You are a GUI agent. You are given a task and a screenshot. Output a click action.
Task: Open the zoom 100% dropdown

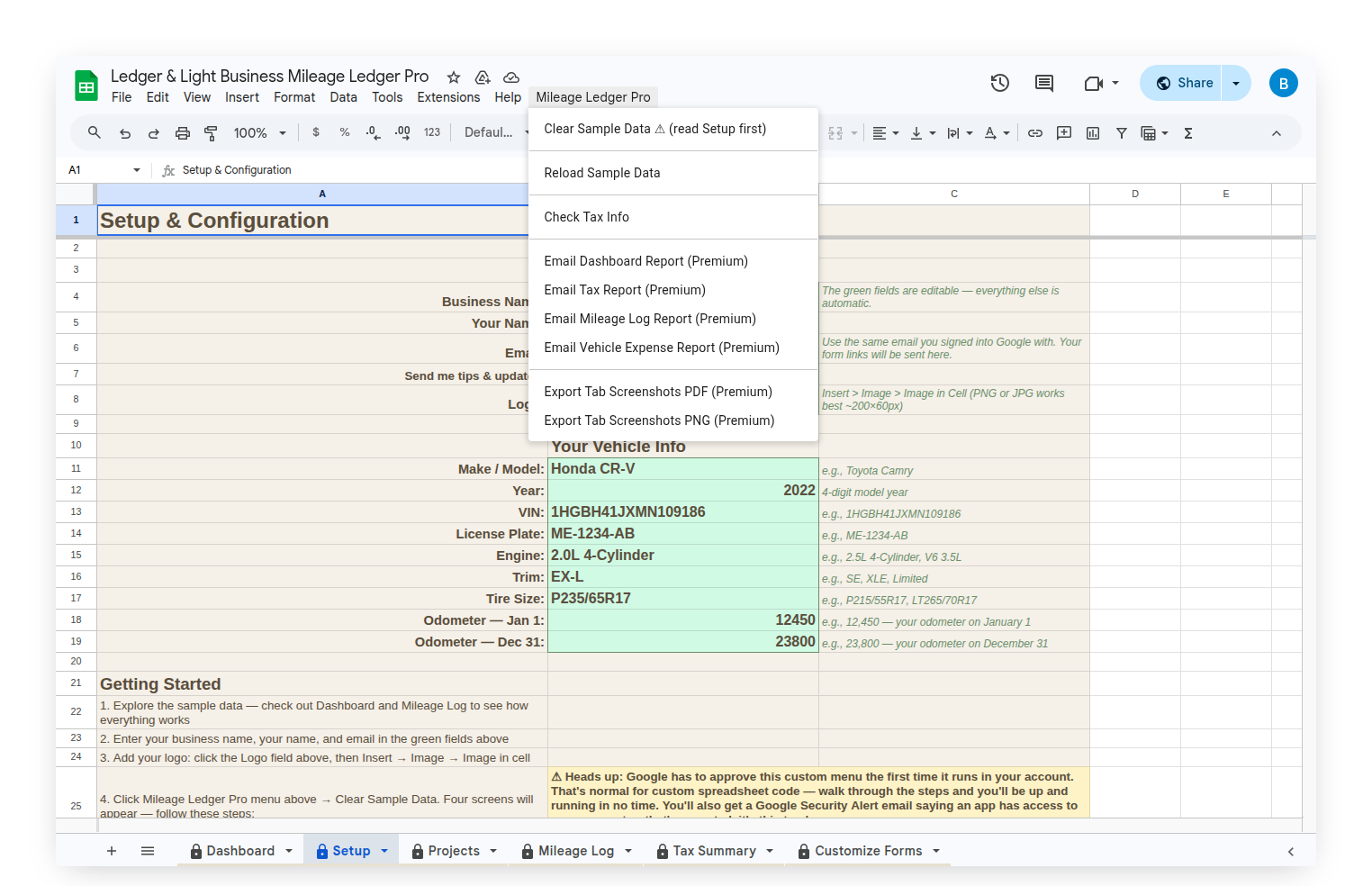point(260,133)
